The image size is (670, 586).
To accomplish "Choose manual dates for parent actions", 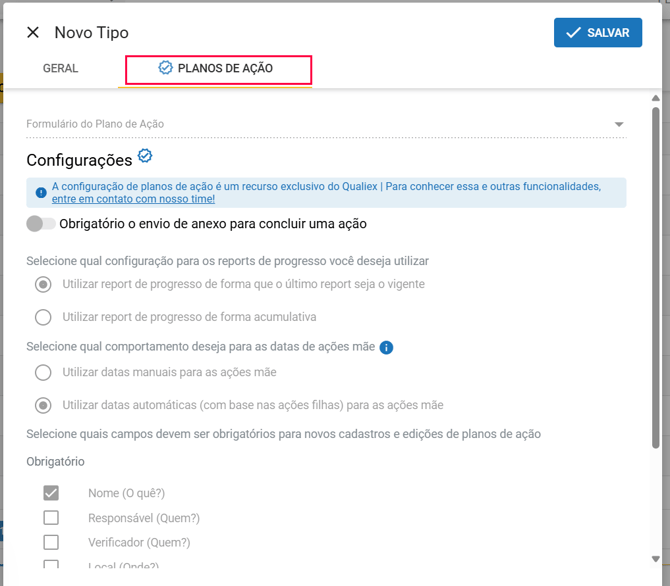I will [x=43, y=372].
